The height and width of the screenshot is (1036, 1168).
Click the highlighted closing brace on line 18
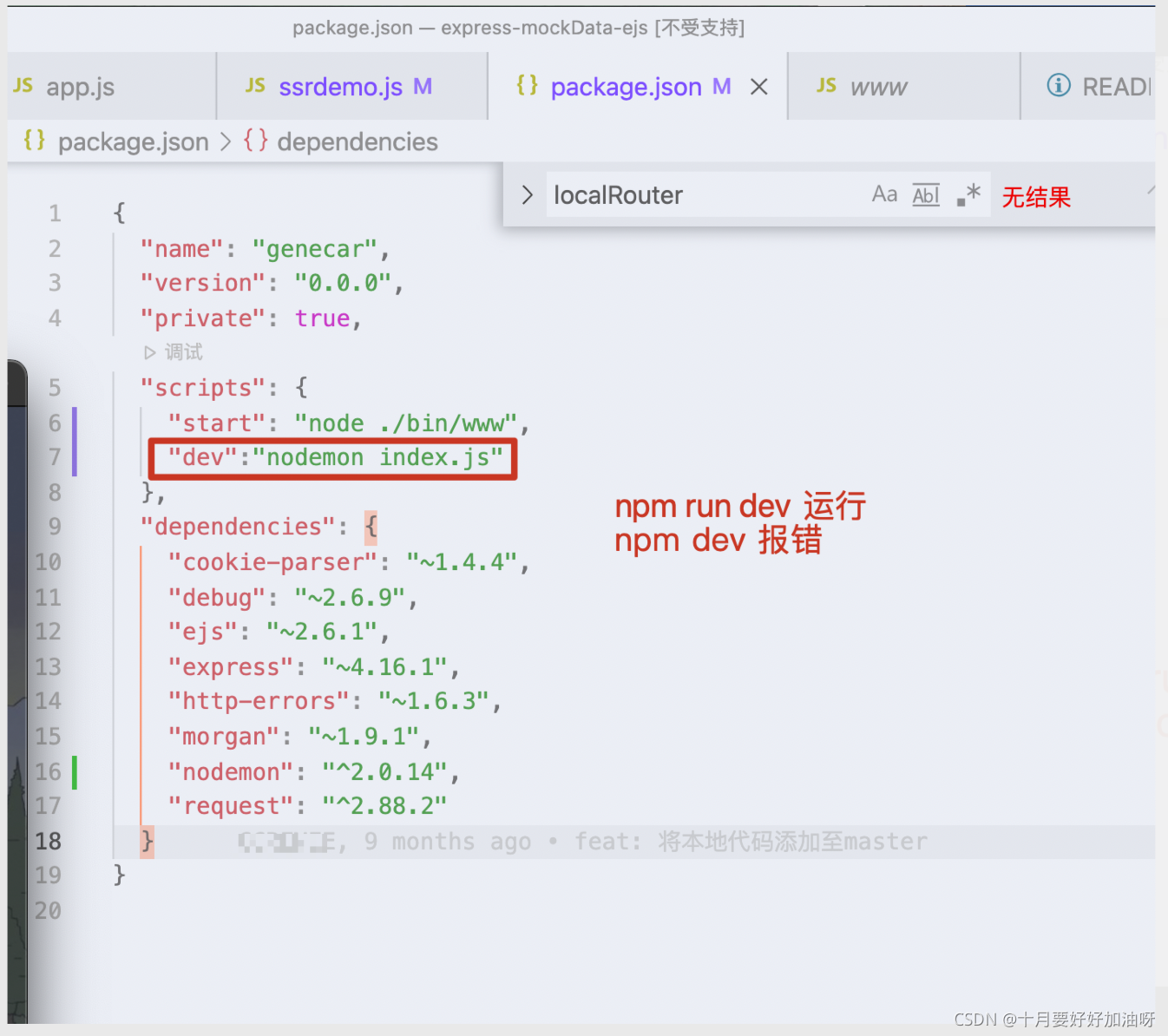148,842
